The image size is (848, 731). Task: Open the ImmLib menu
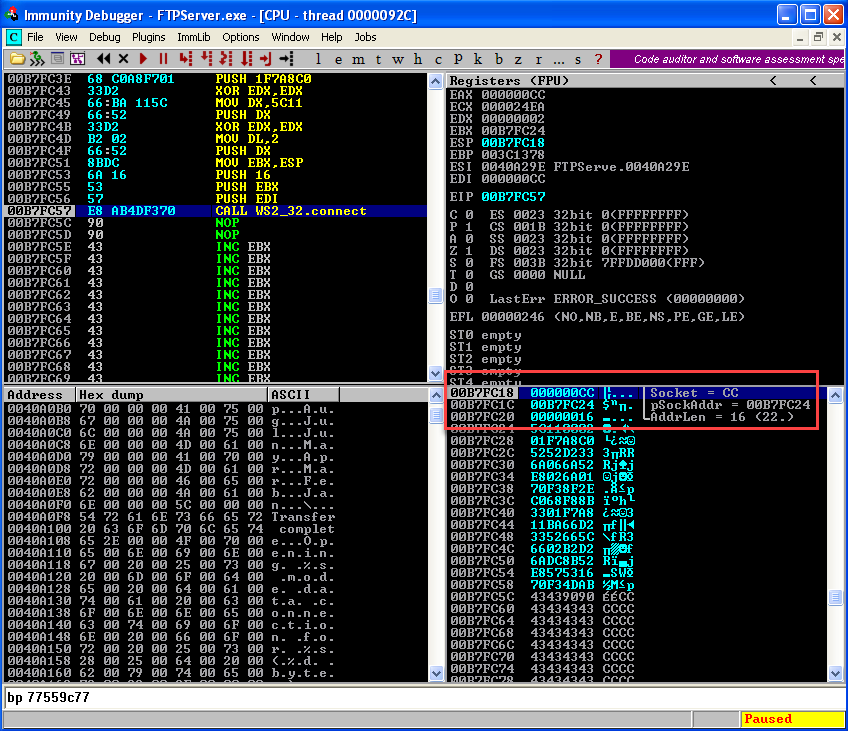click(194, 37)
